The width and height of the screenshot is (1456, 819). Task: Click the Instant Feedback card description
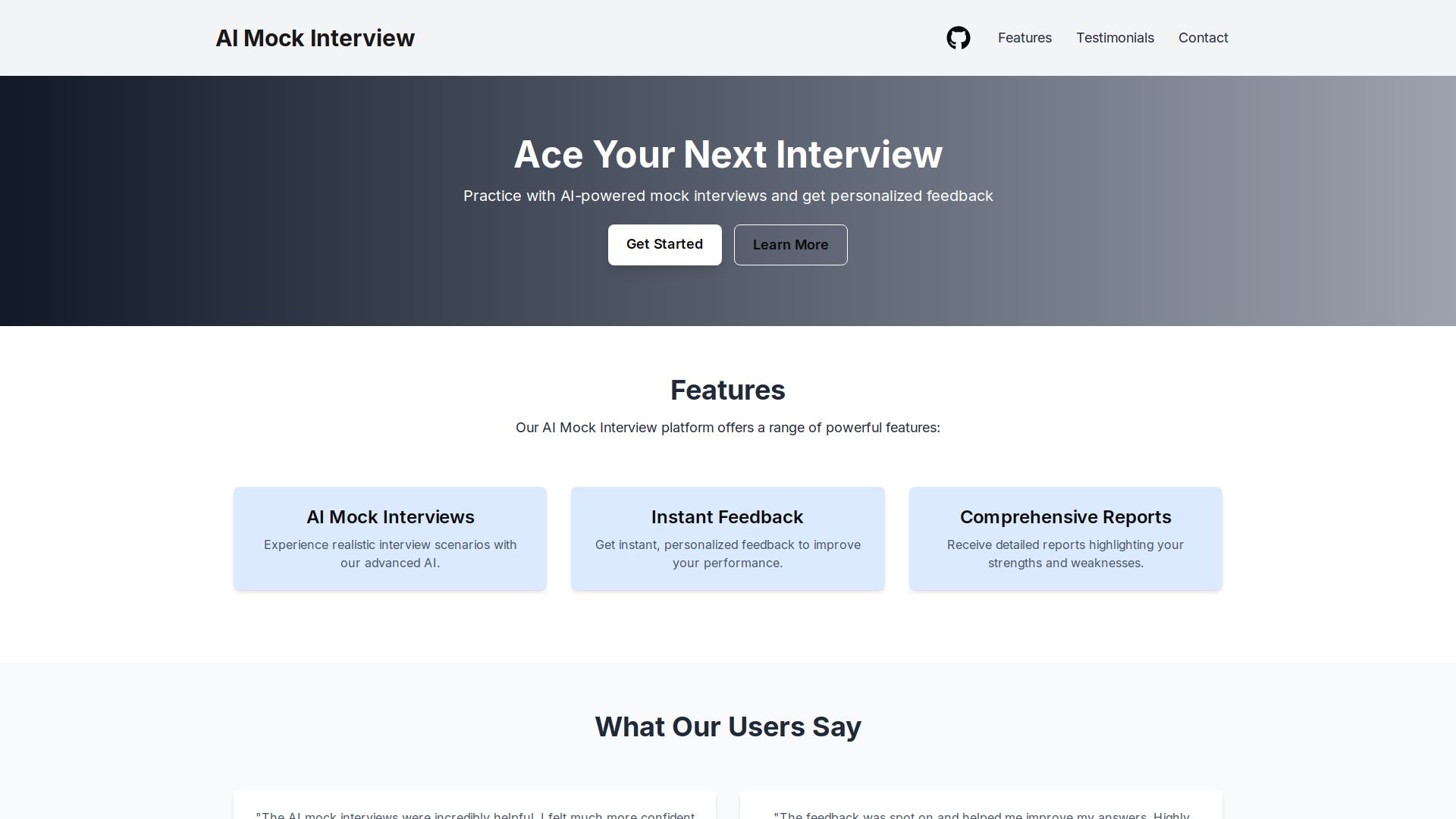(x=727, y=554)
